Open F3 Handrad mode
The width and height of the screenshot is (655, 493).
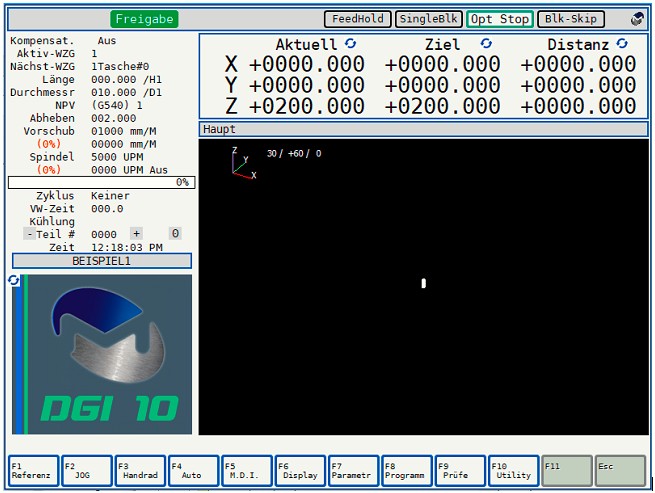[140, 471]
